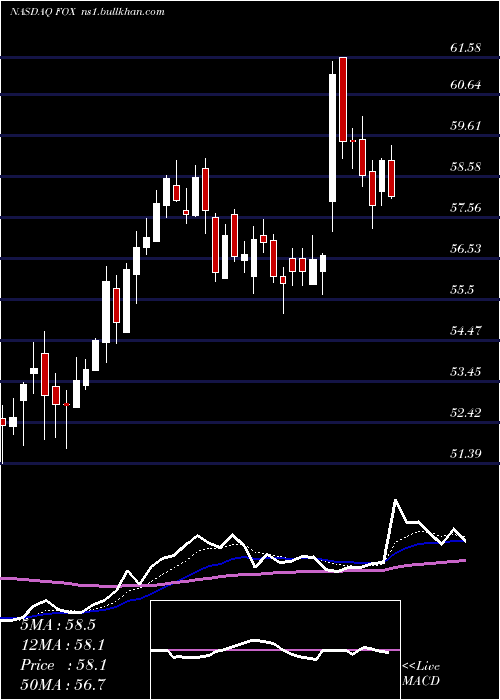Click the 55.5 price axis label

[x=462, y=289]
